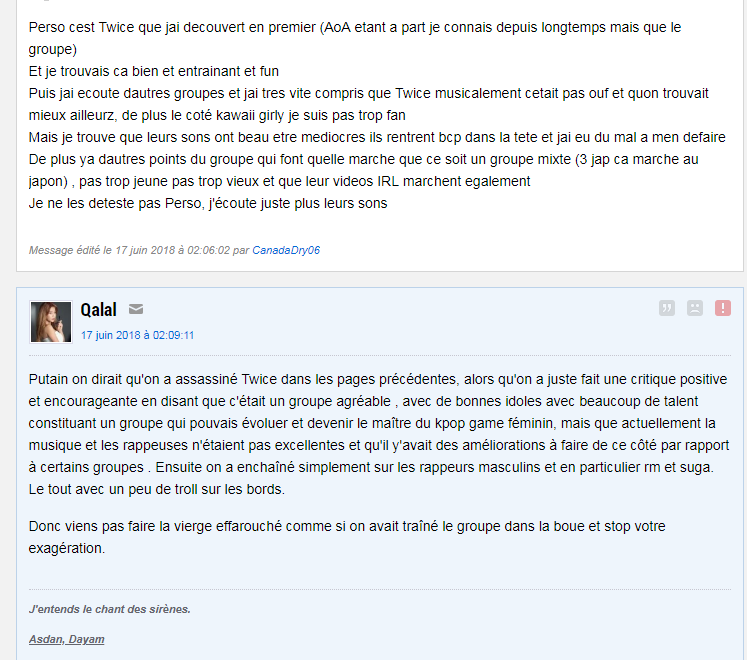This screenshot has height=660, width=747.
Task: Report Qalal's post with the red exclamation icon
Action: click(723, 308)
